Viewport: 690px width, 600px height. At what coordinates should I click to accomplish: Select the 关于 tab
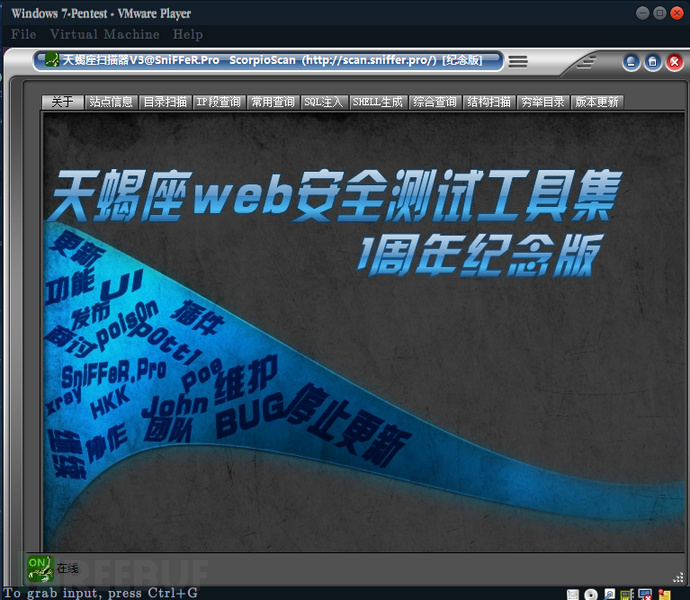coord(62,102)
